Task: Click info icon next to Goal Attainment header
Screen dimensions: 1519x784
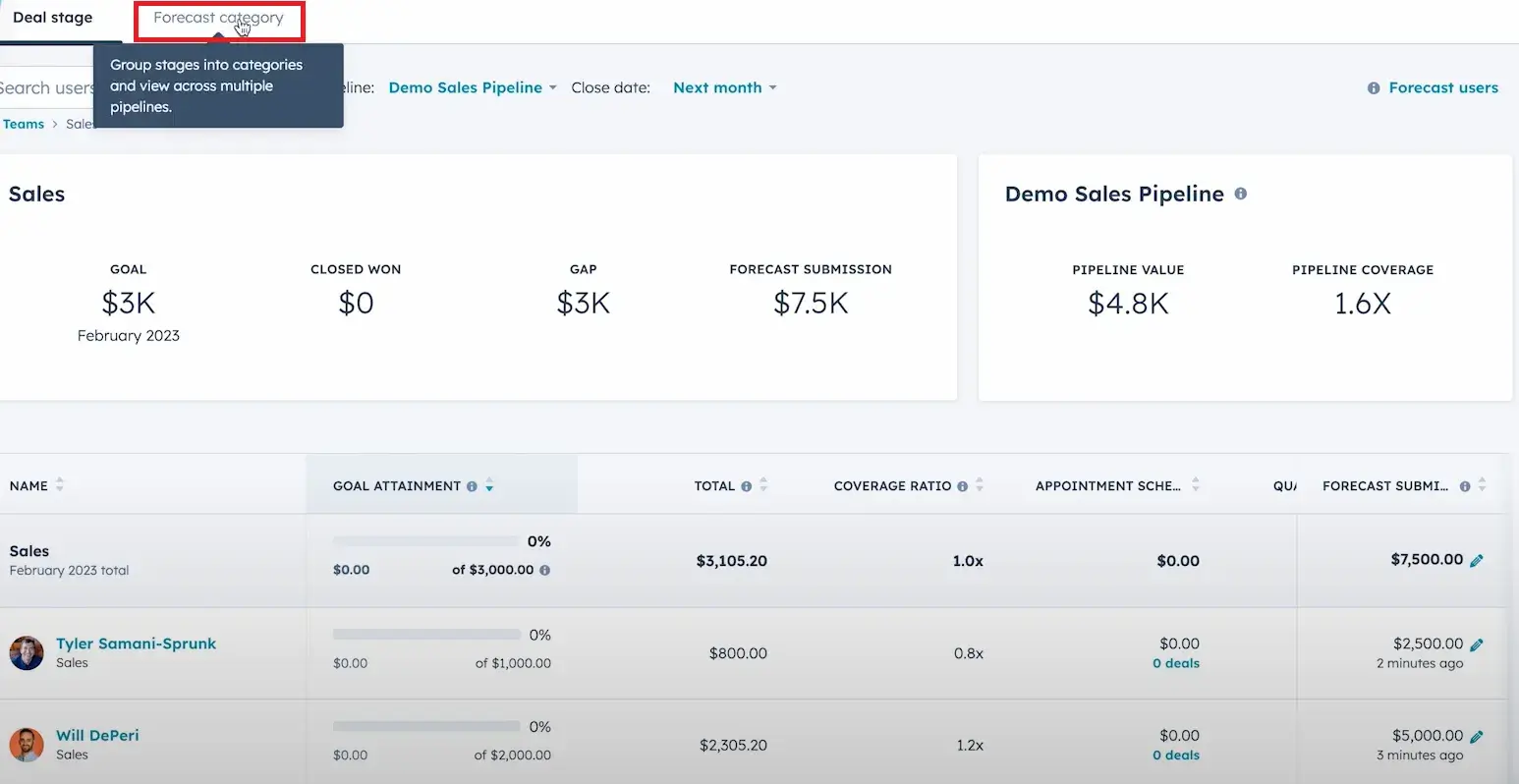Action: pyautogui.click(x=472, y=486)
